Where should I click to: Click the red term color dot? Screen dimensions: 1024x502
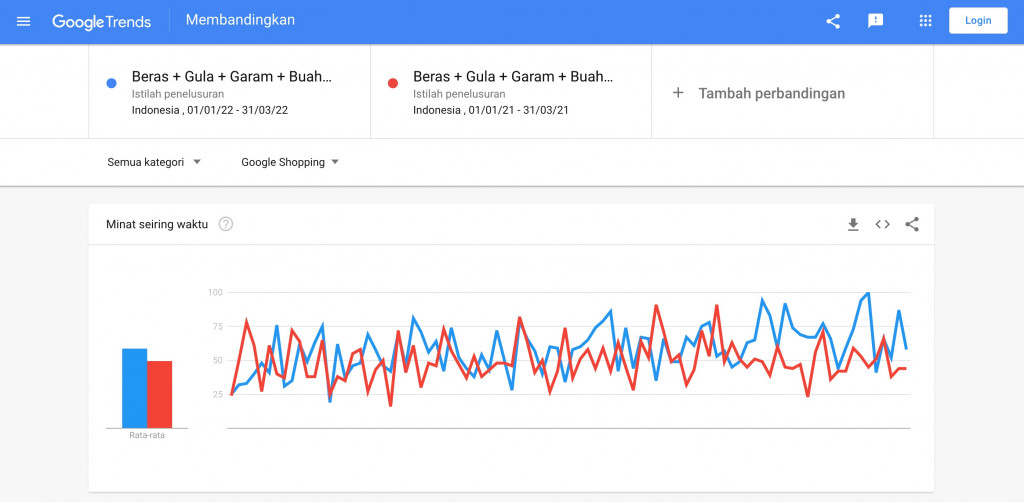[392, 83]
